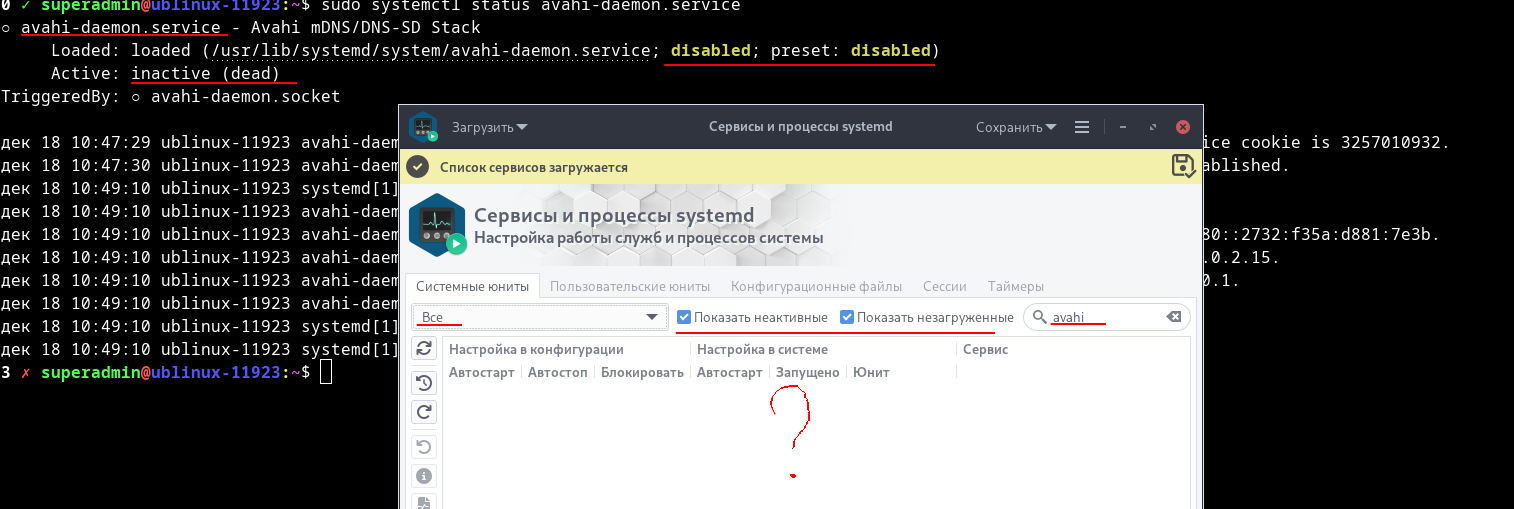1514x509 pixels.
Task: Click the refresh list icon in the left toolbar
Action: pos(424,348)
